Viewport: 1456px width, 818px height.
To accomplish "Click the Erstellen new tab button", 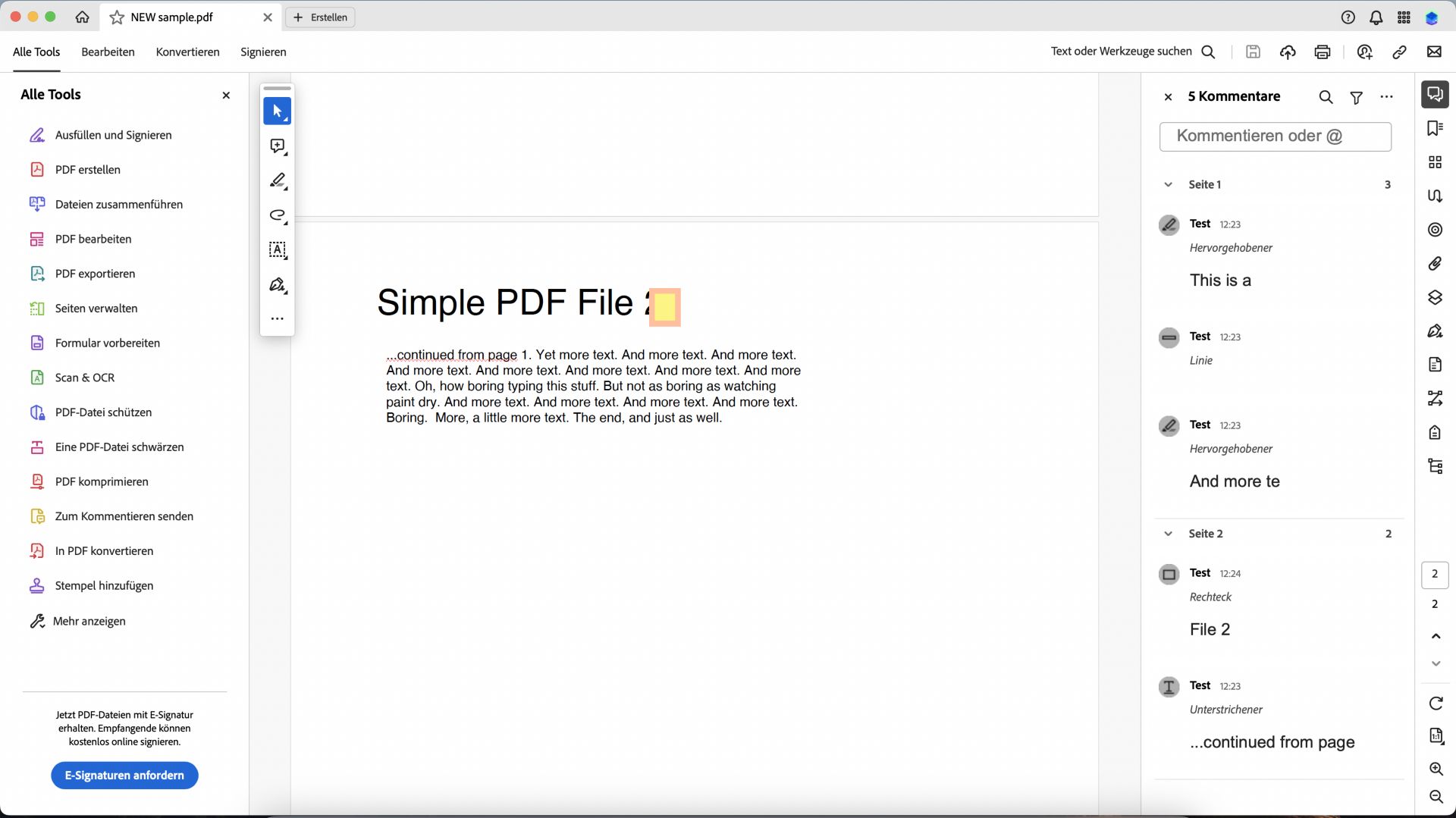I will 321,17.
